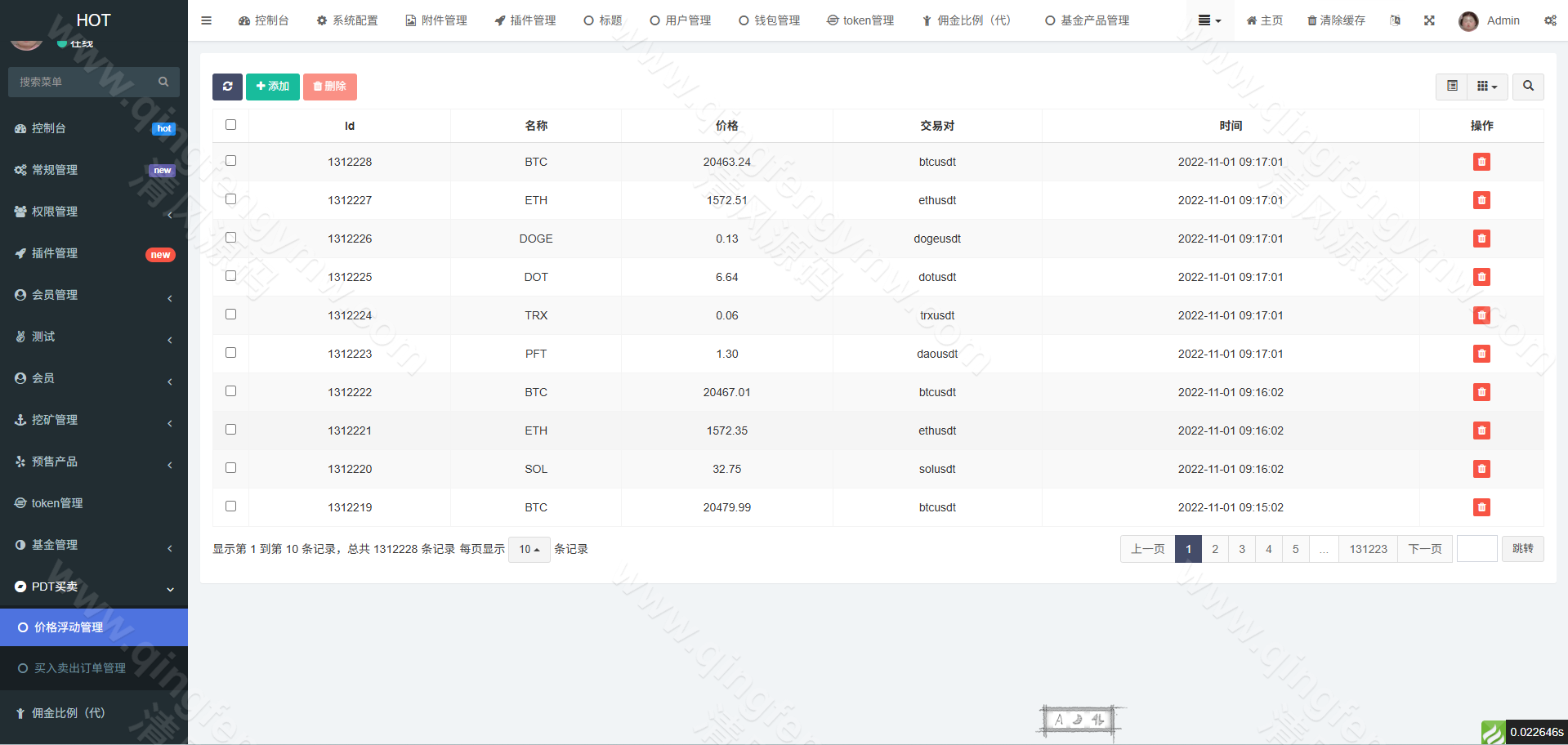Go to the 下一页 pagination button
The width and height of the screenshot is (1568, 745).
[x=1425, y=549]
